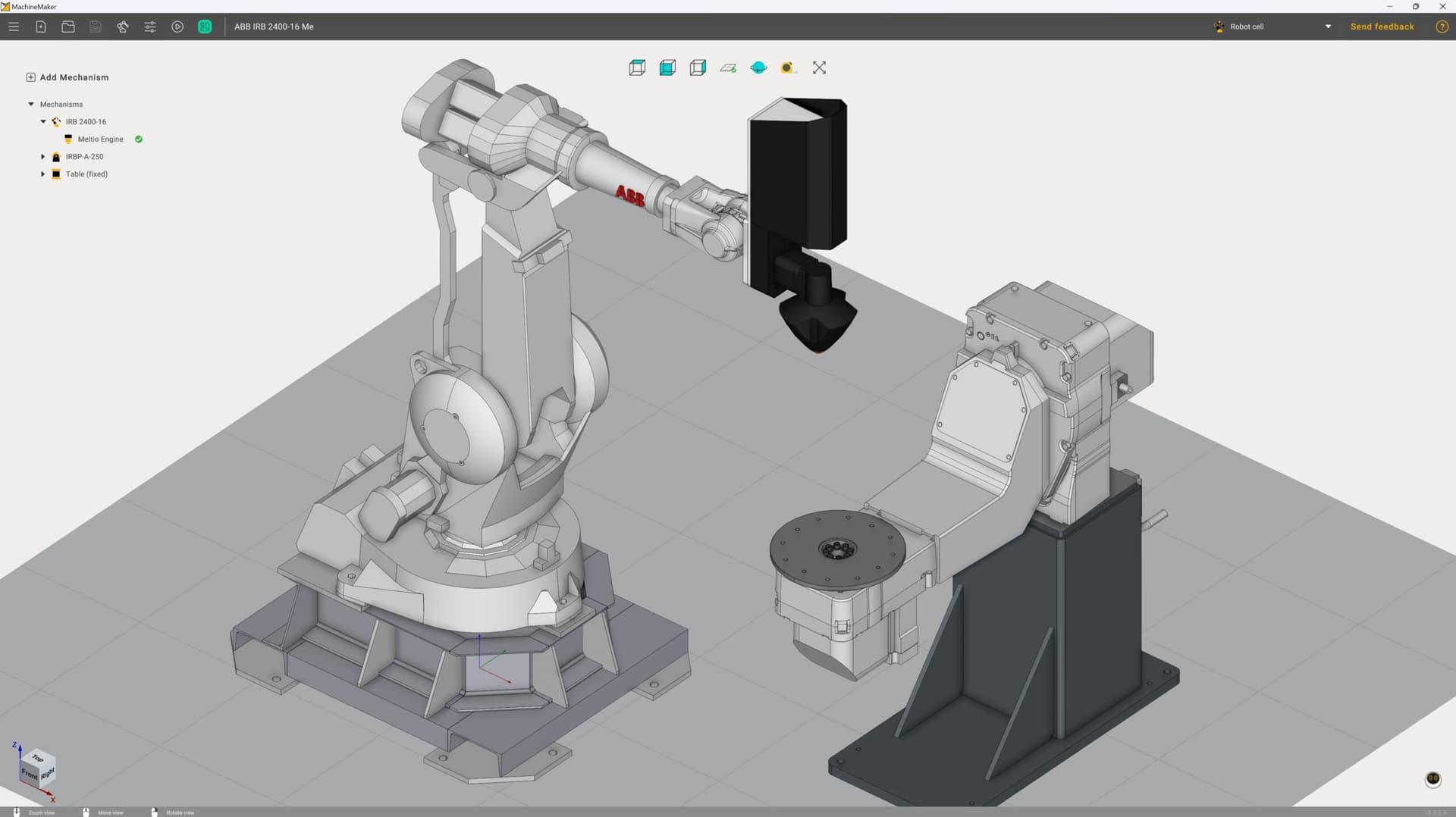Select the robot mechanism tool in toolbar
Screen dimensions: 1456x817
[122, 27]
